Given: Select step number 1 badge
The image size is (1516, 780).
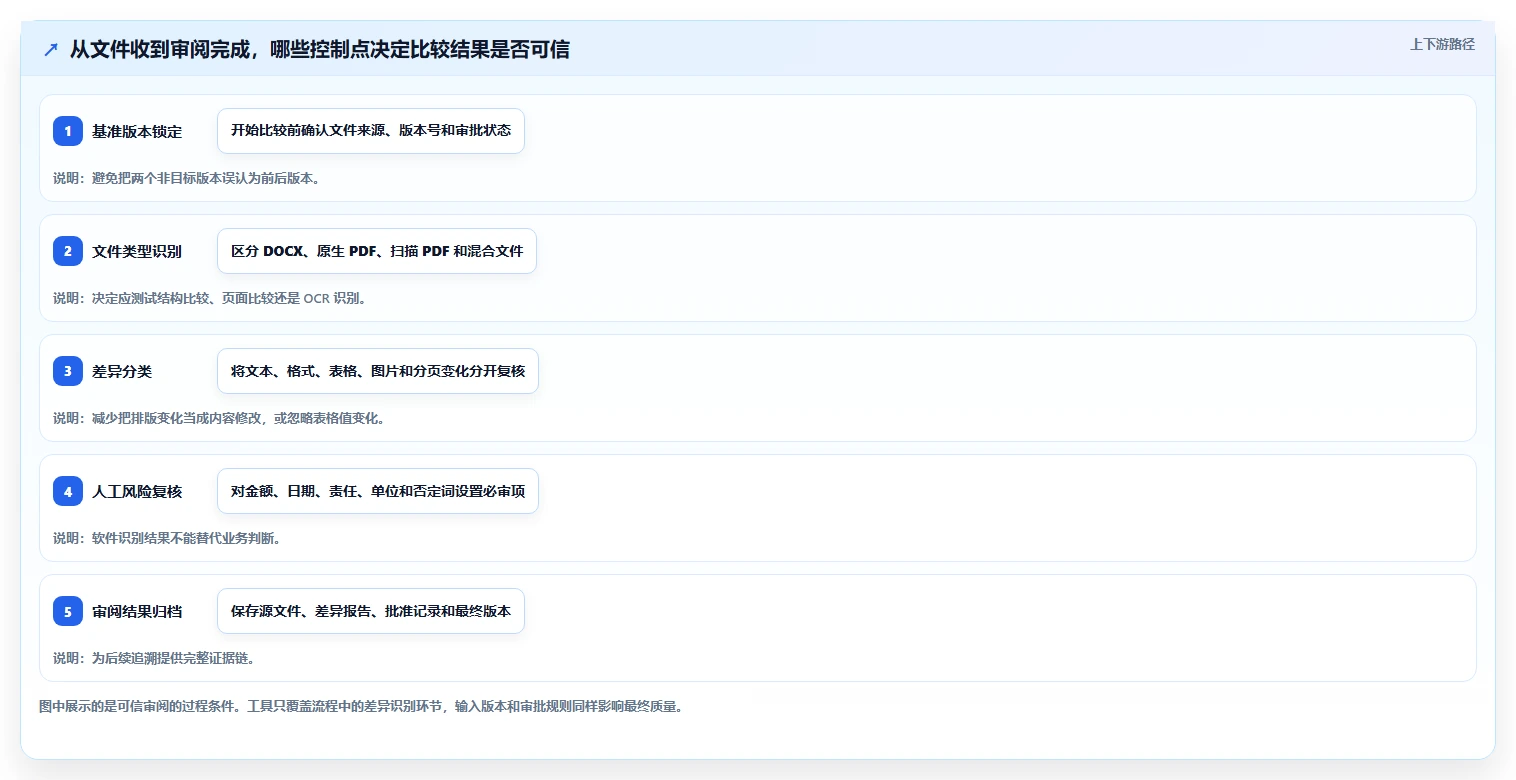Looking at the screenshot, I should click(68, 131).
